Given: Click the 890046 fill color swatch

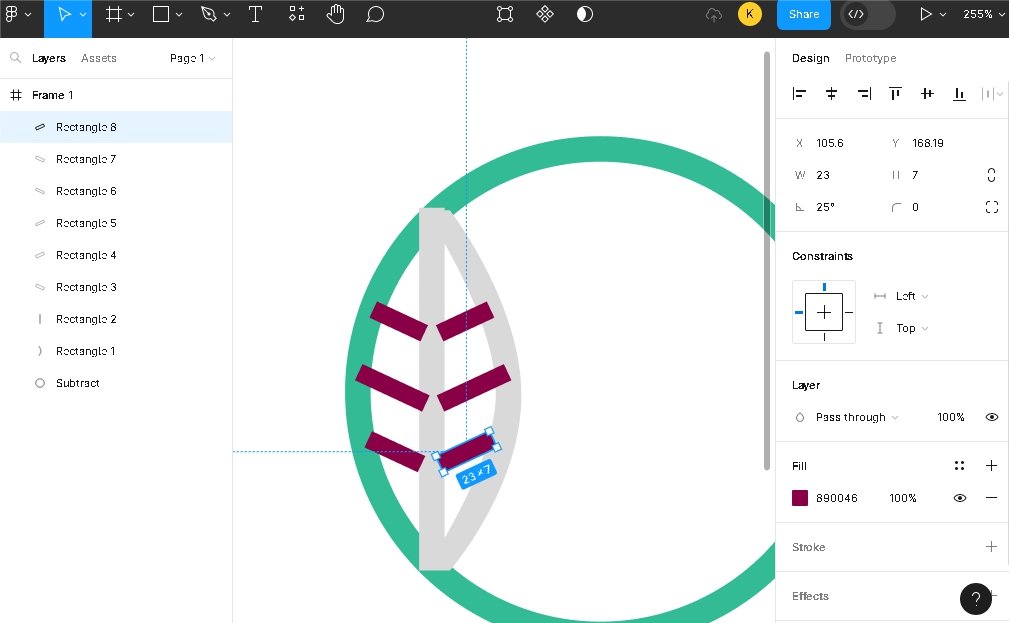Looking at the screenshot, I should click(800, 498).
